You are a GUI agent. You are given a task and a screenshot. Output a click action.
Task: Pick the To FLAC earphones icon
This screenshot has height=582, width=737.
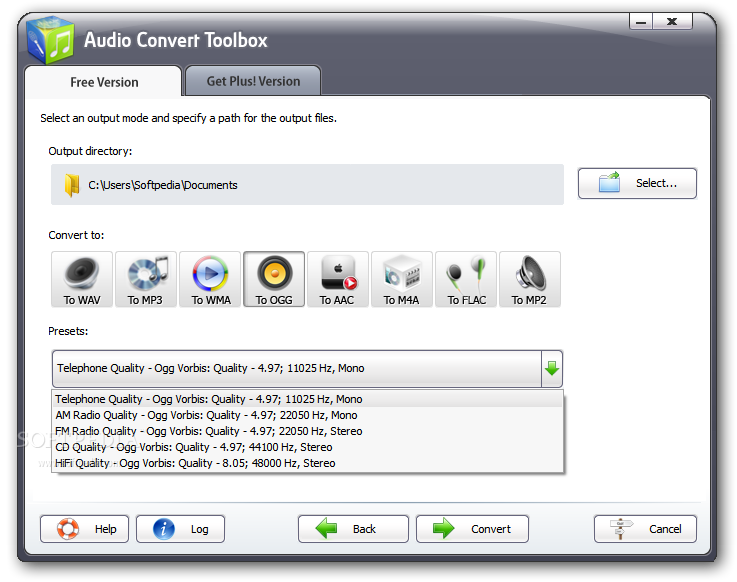(466, 279)
